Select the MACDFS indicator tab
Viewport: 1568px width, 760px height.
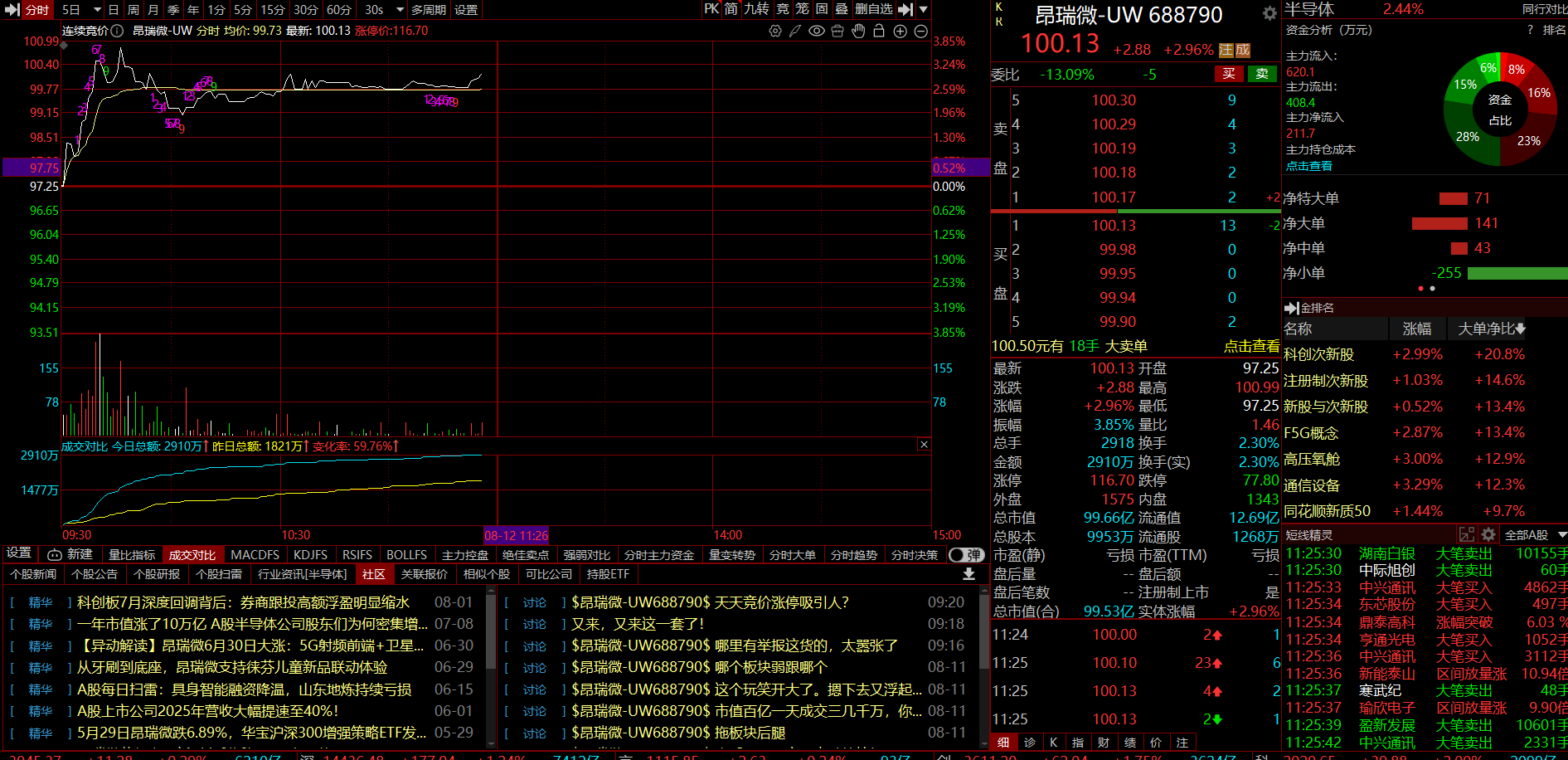(x=255, y=555)
